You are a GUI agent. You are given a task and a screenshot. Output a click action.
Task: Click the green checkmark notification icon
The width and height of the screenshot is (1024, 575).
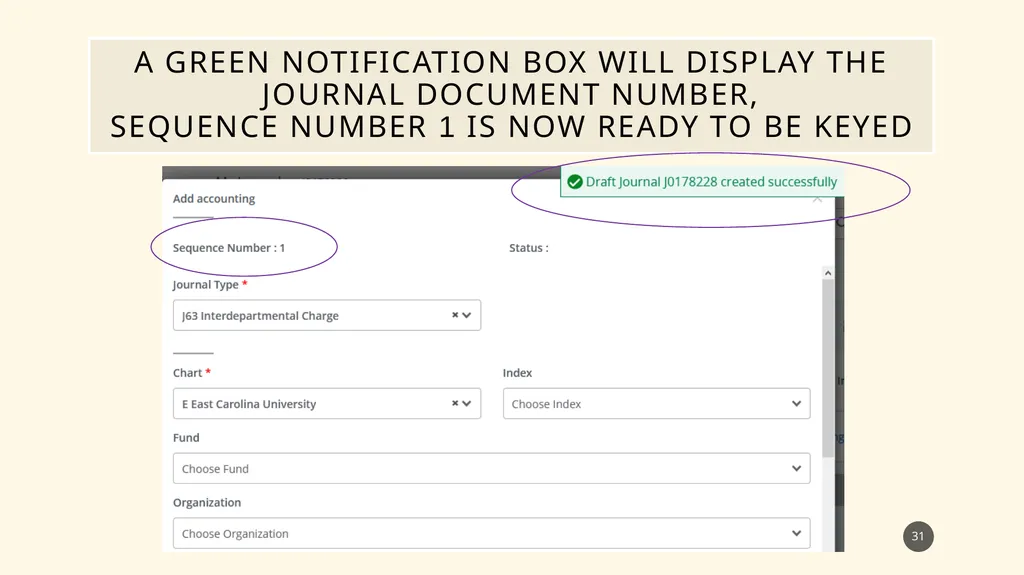pos(575,182)
